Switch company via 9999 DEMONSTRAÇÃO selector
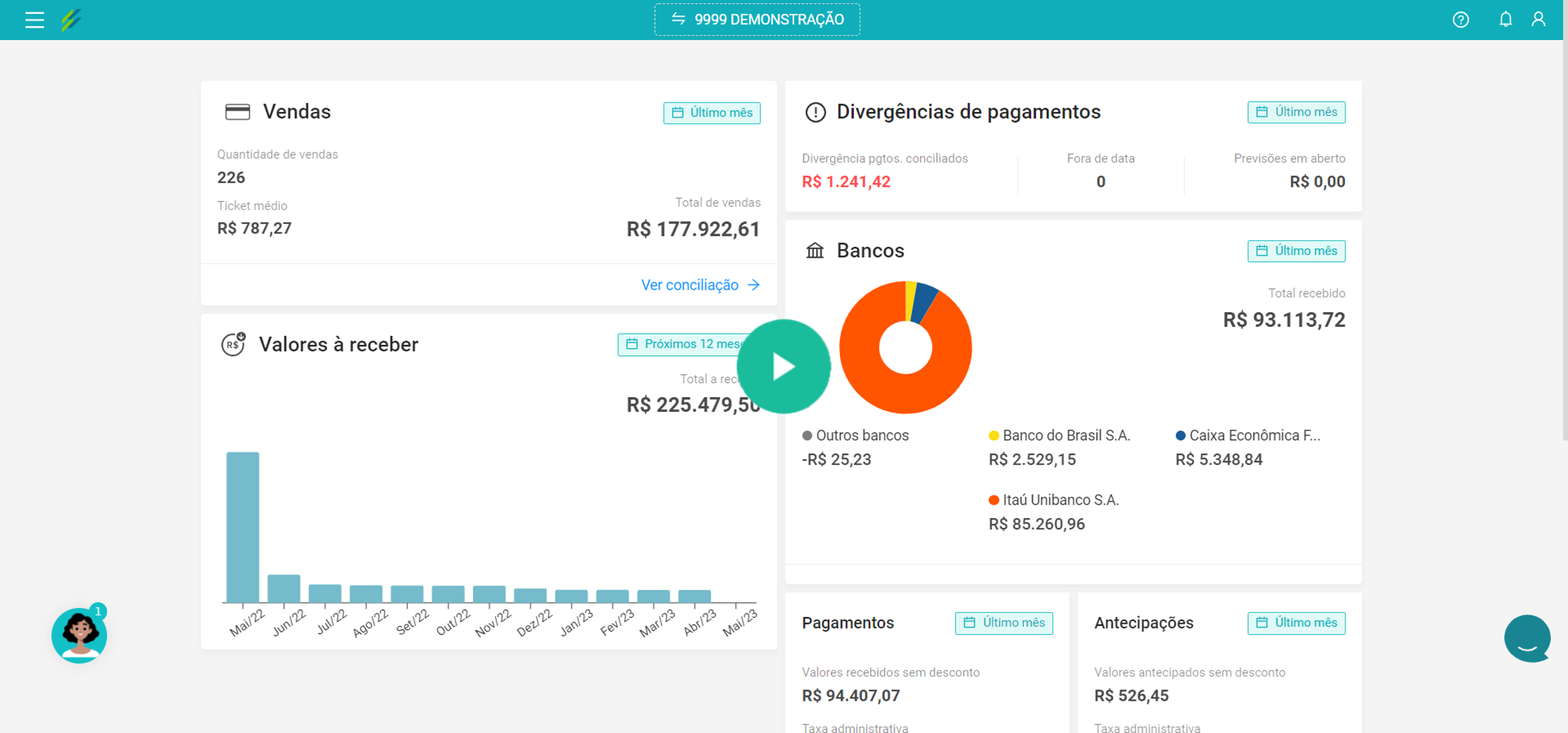Image resolution: width=1568 pixels, height=733 pixels. pos(757,20)
